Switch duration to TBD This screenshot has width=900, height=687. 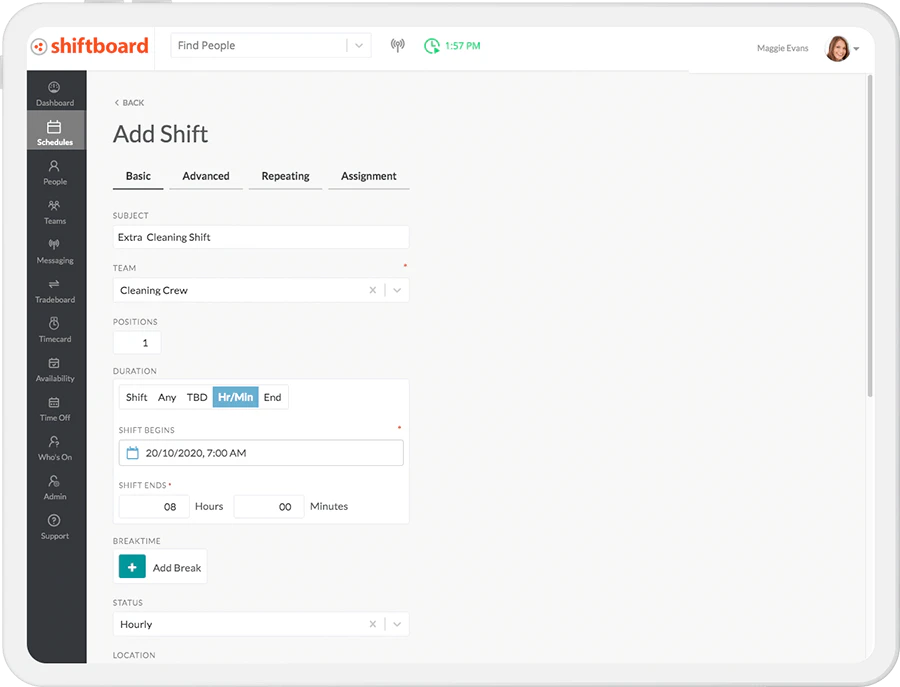196,396
